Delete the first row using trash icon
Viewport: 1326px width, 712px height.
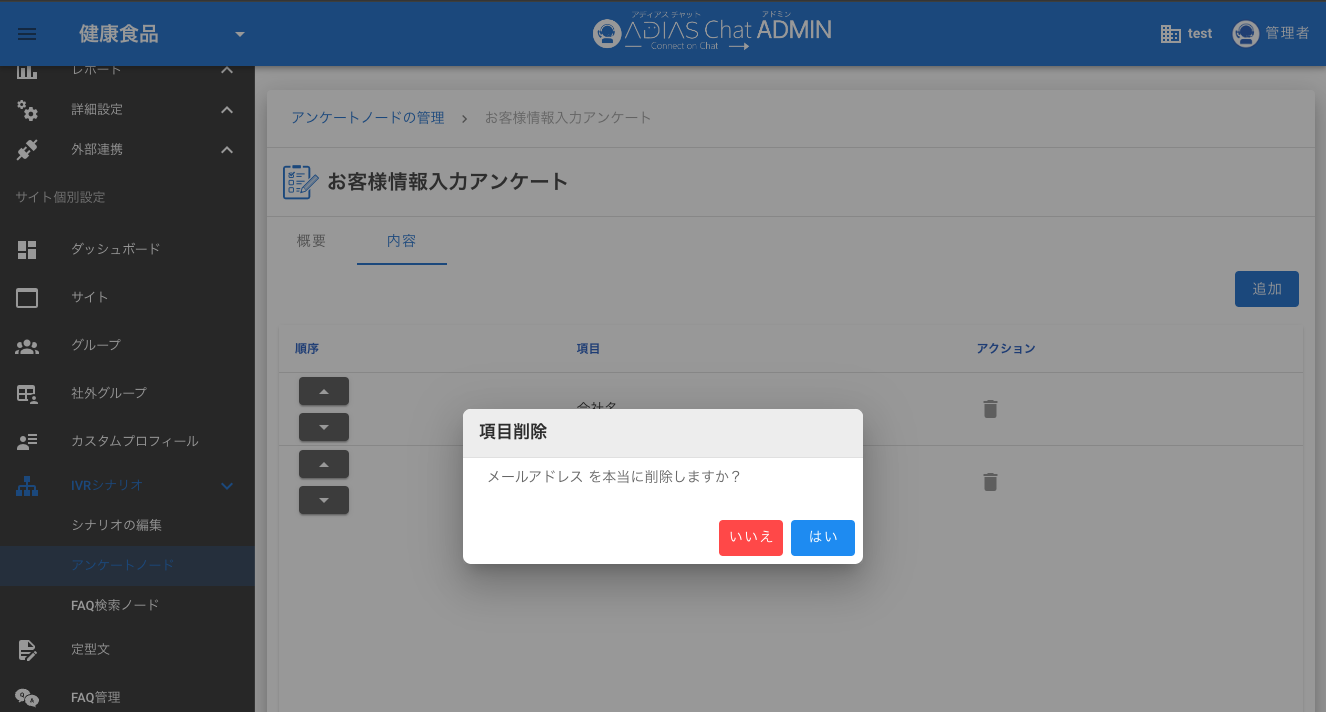tap(990, 409)
